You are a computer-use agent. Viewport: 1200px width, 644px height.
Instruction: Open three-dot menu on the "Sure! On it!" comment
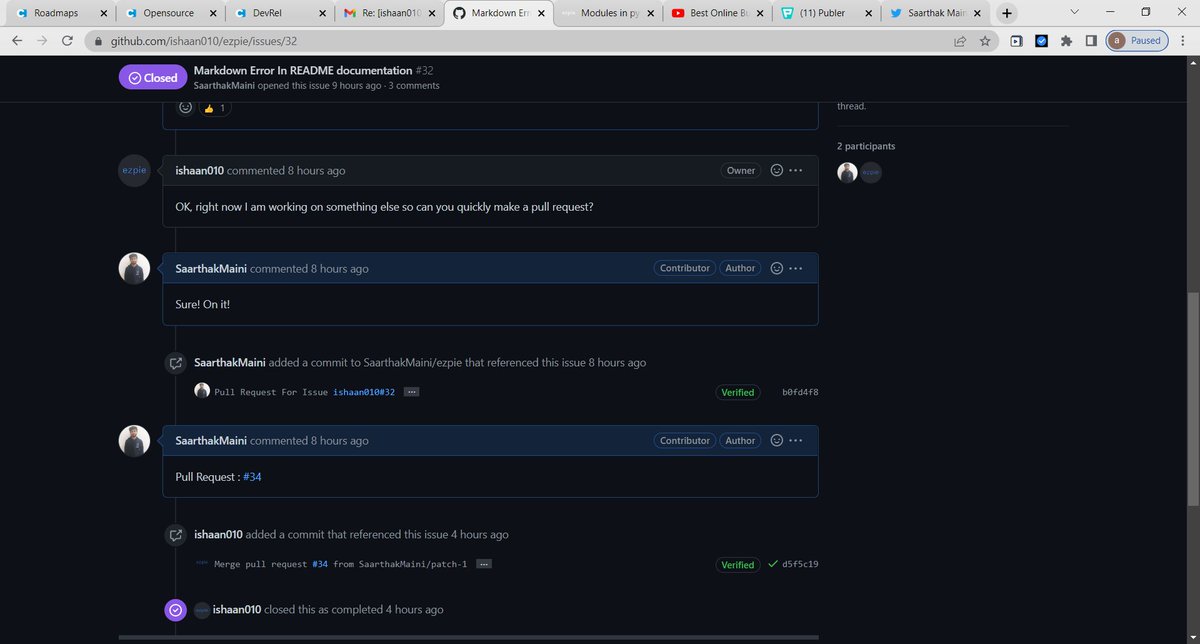tap(796, 268)
